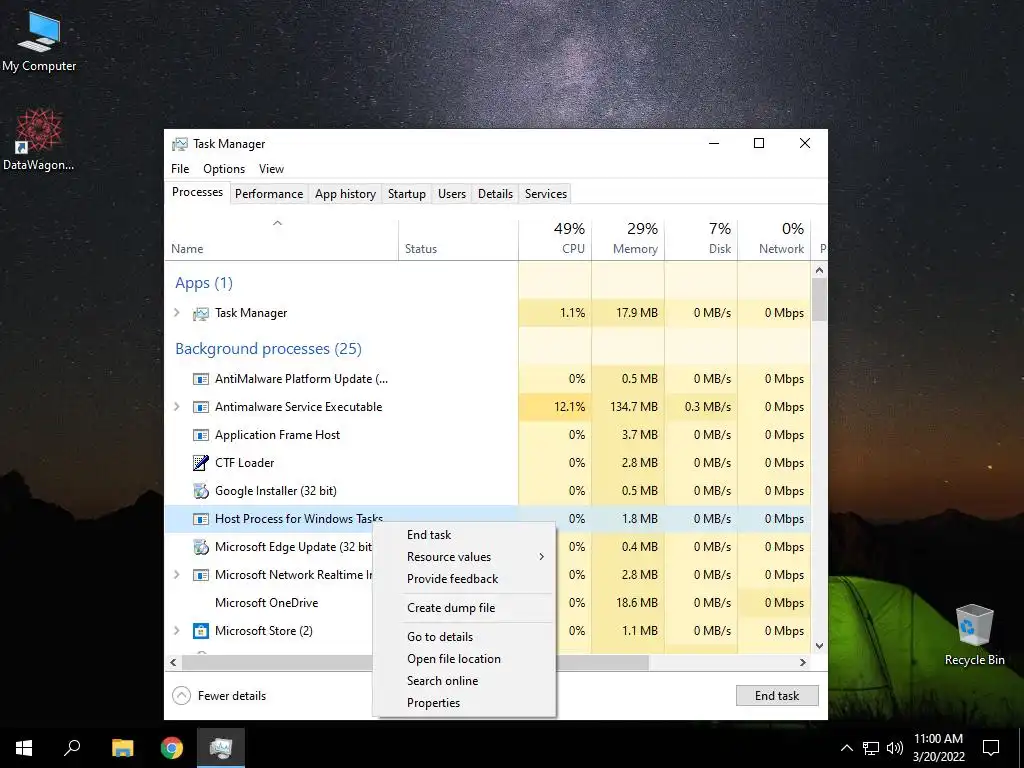Open My Computer desktop icon

pyautogui.click(x=39, y=41)
